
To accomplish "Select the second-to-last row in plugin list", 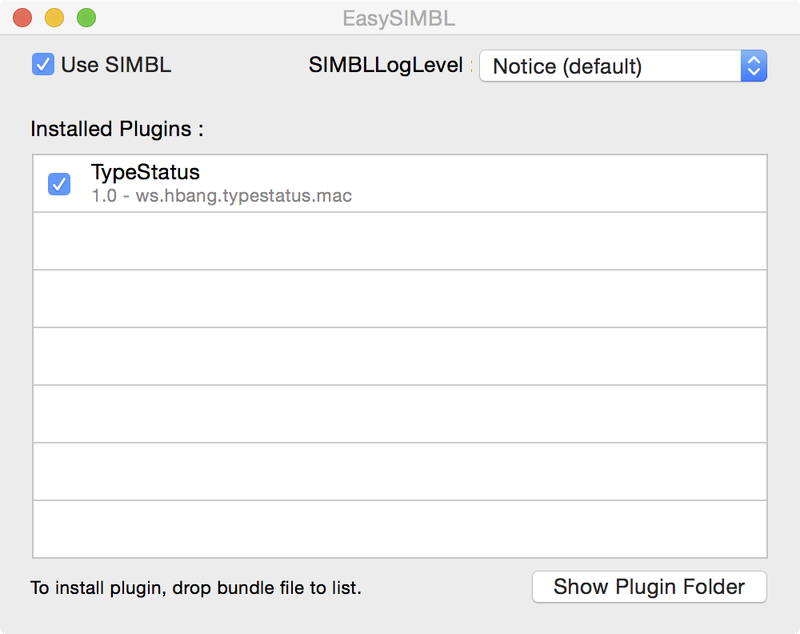I will (x=400, y=472).
